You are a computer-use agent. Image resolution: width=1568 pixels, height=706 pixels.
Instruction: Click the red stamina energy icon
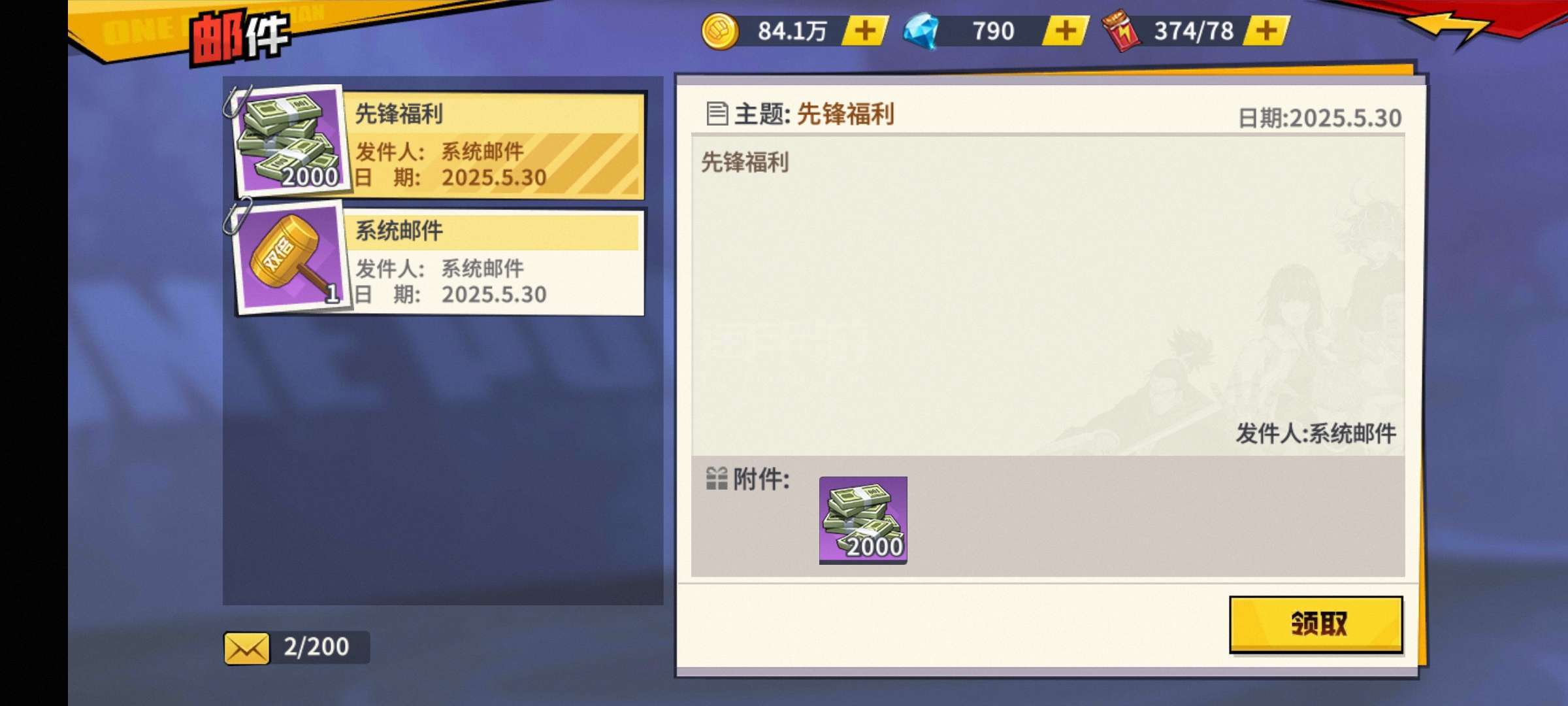point(1121,31)
